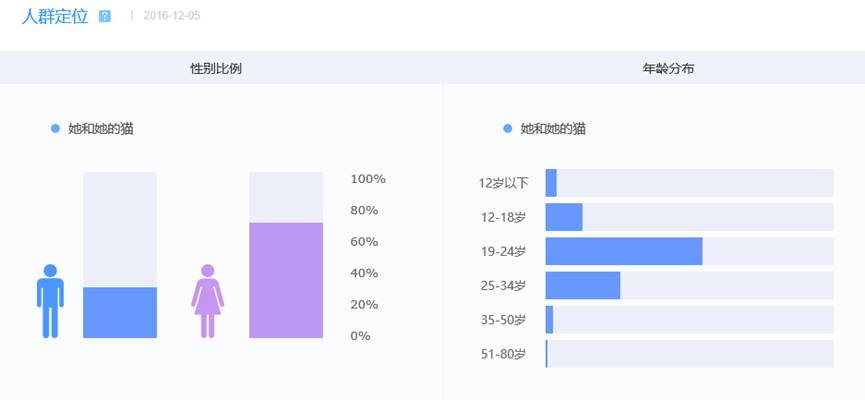Click the question mark help icon
865x400 pixels.
[105, 17]
